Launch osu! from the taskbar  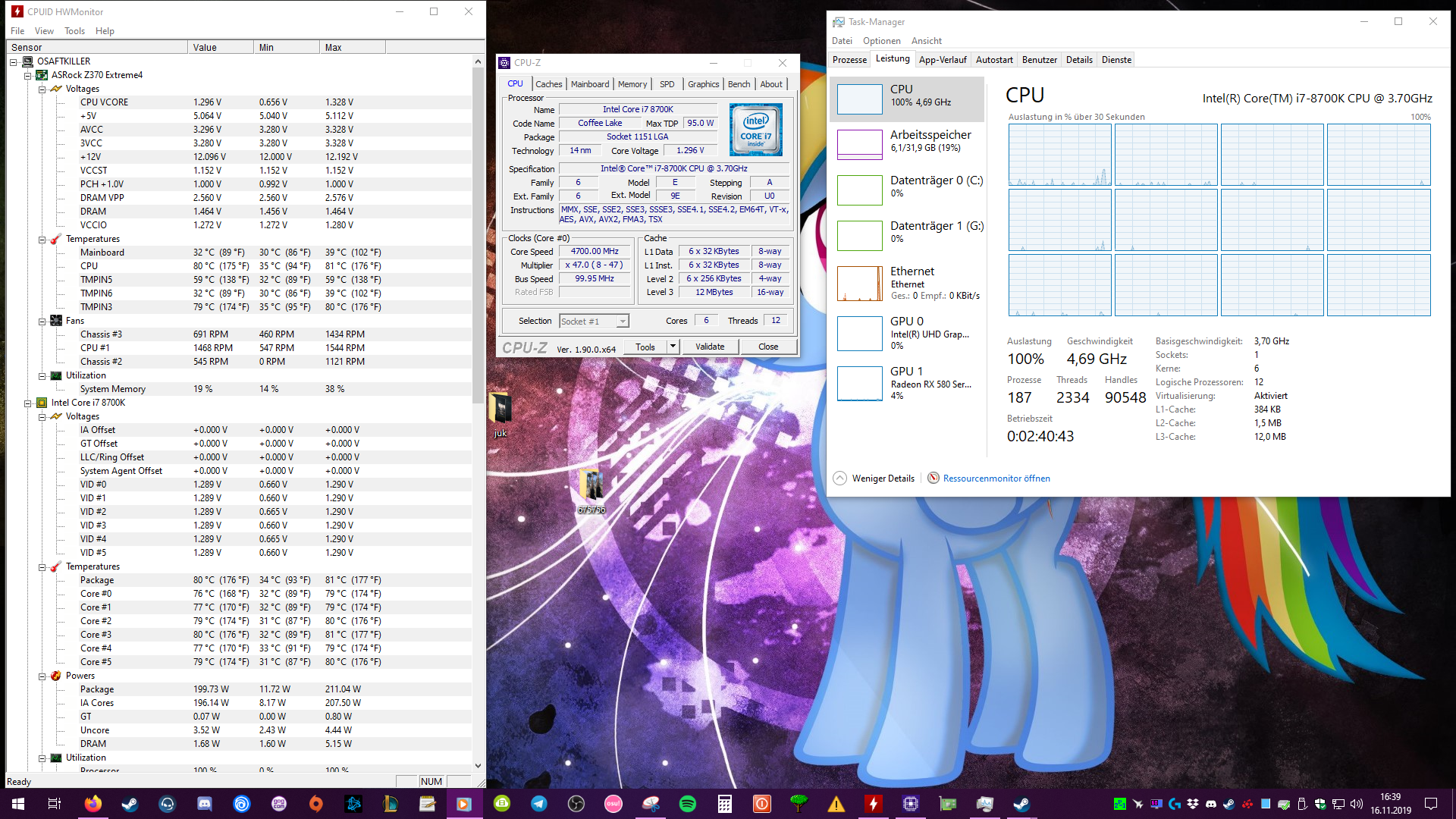pyautogui.click(x=613, y=804)
